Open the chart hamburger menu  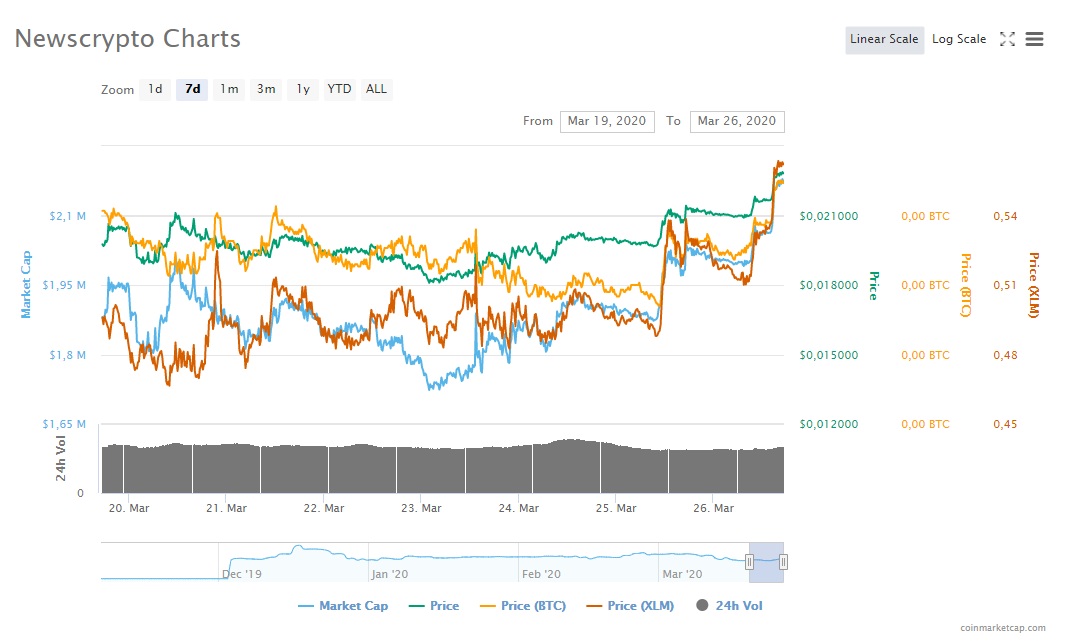pos(1034,40)
